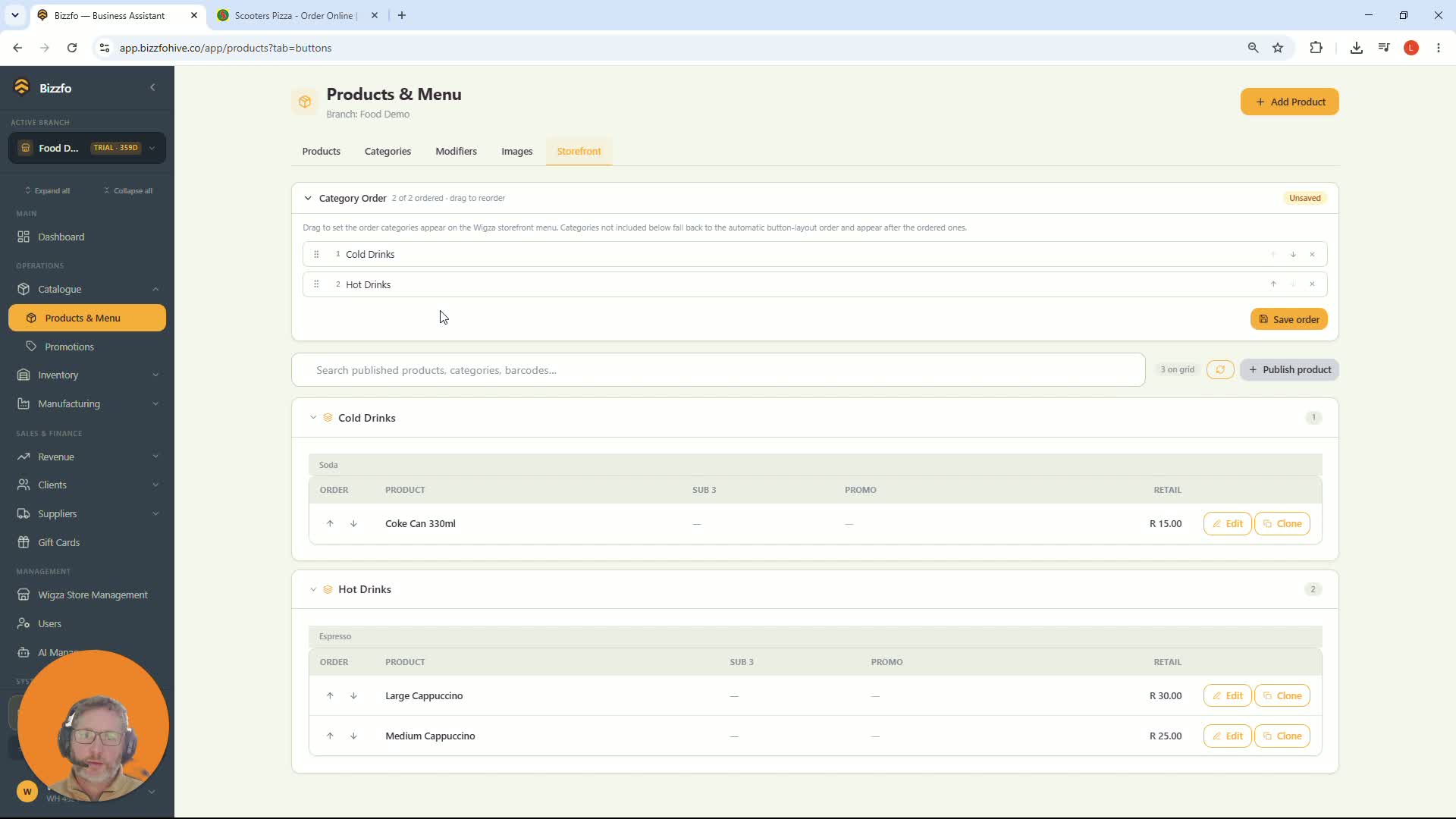Open browser downloads icon
The image size is (1456, 819).
point(1356,48)
